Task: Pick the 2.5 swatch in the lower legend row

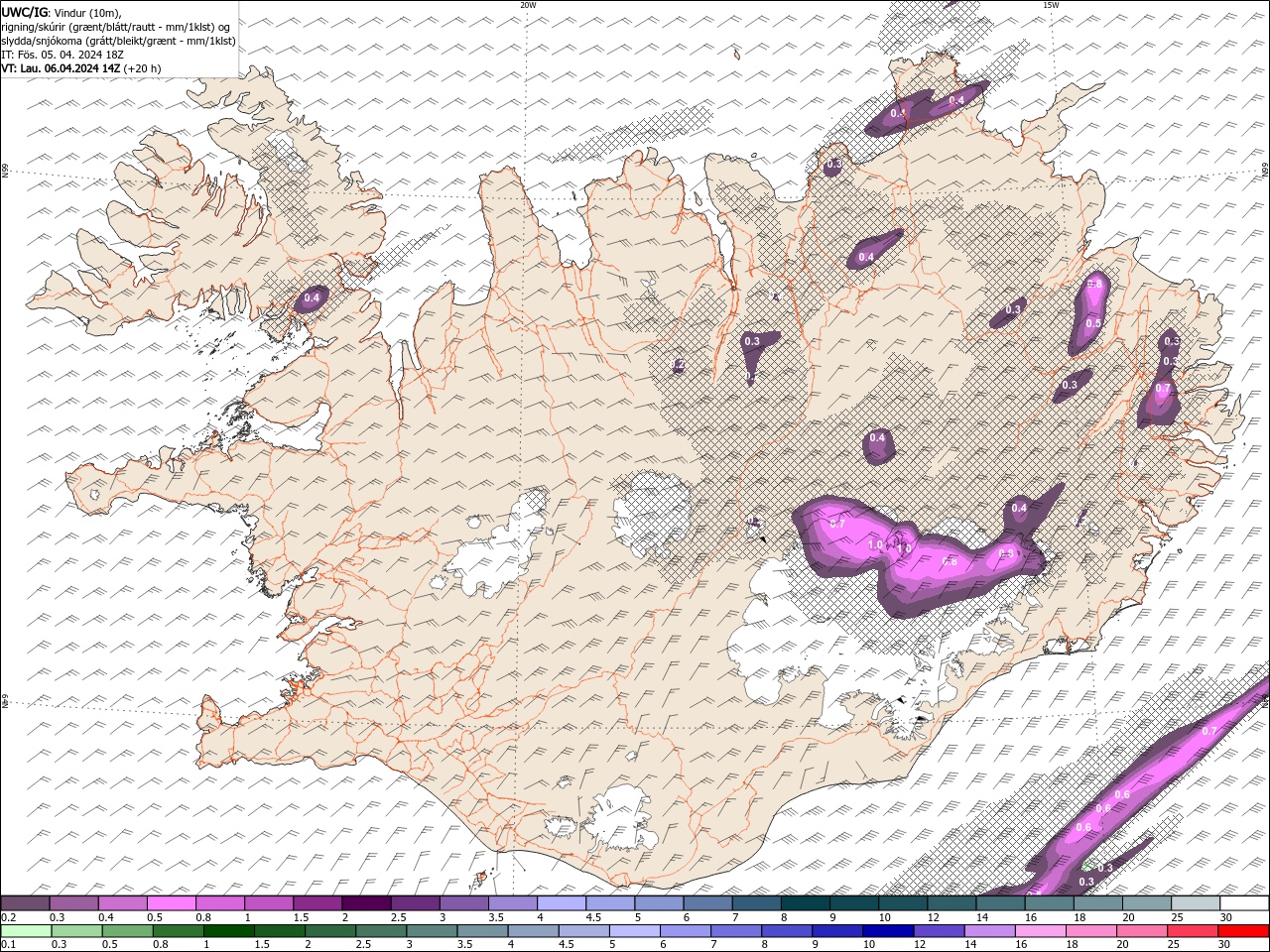Action: pos(381,930)
